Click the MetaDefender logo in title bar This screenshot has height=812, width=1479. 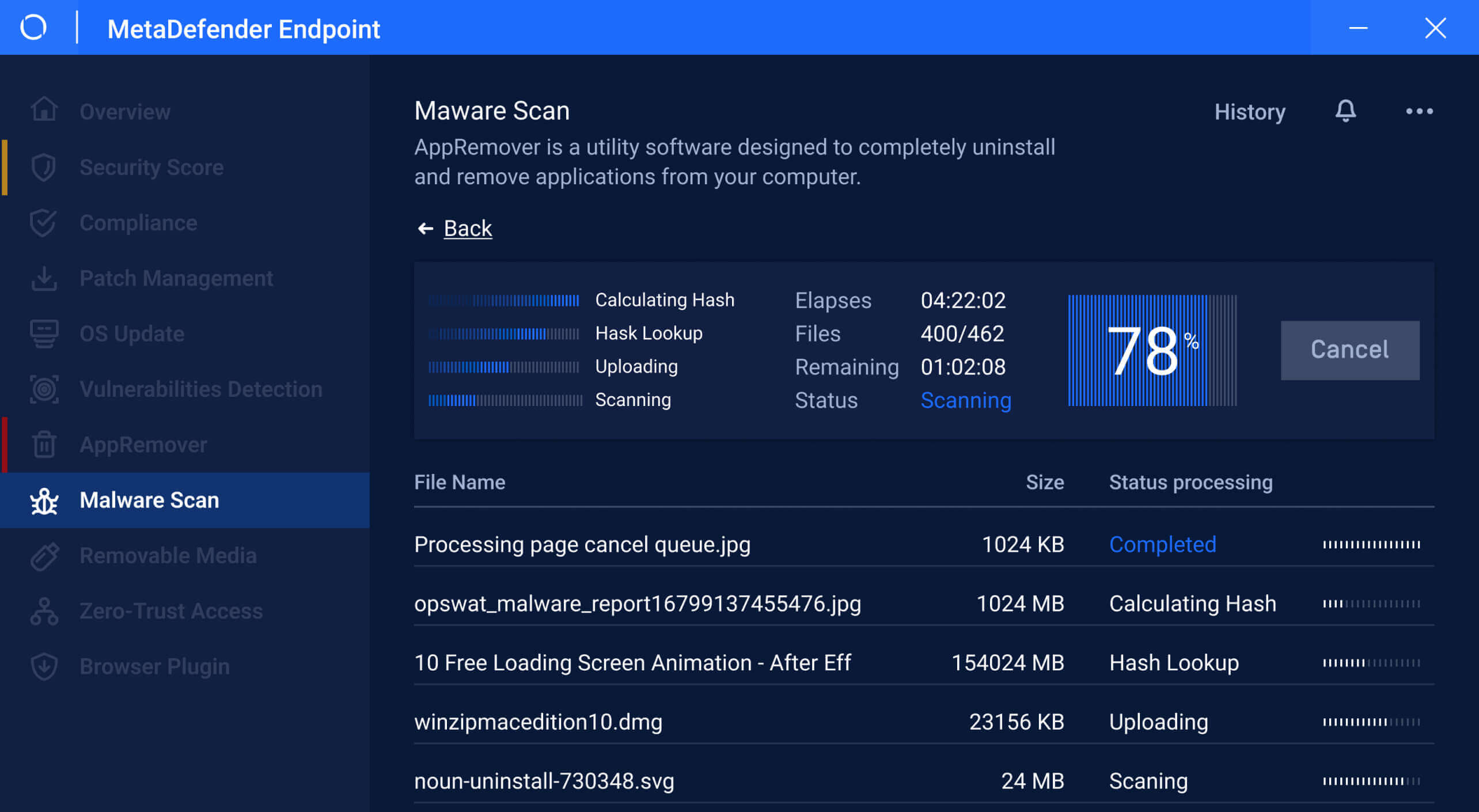tap(33, 28)
